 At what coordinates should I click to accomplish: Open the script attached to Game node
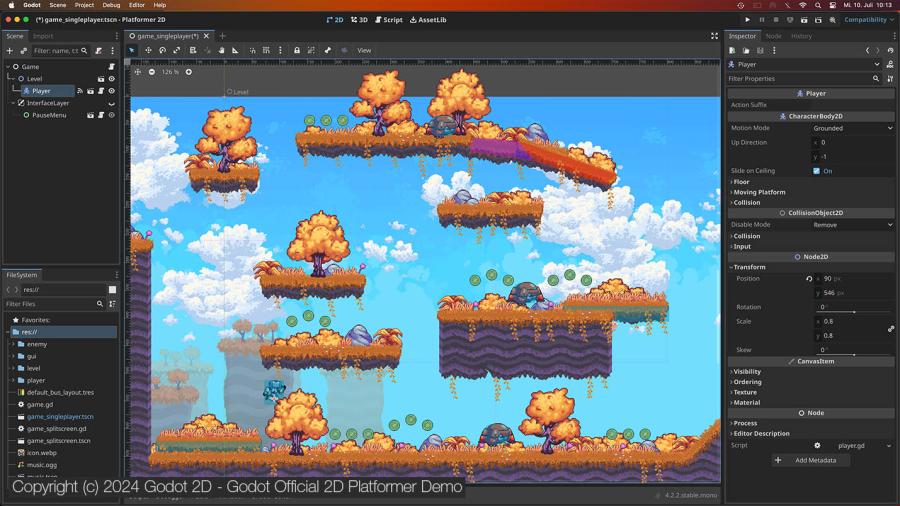coord(111,67)
